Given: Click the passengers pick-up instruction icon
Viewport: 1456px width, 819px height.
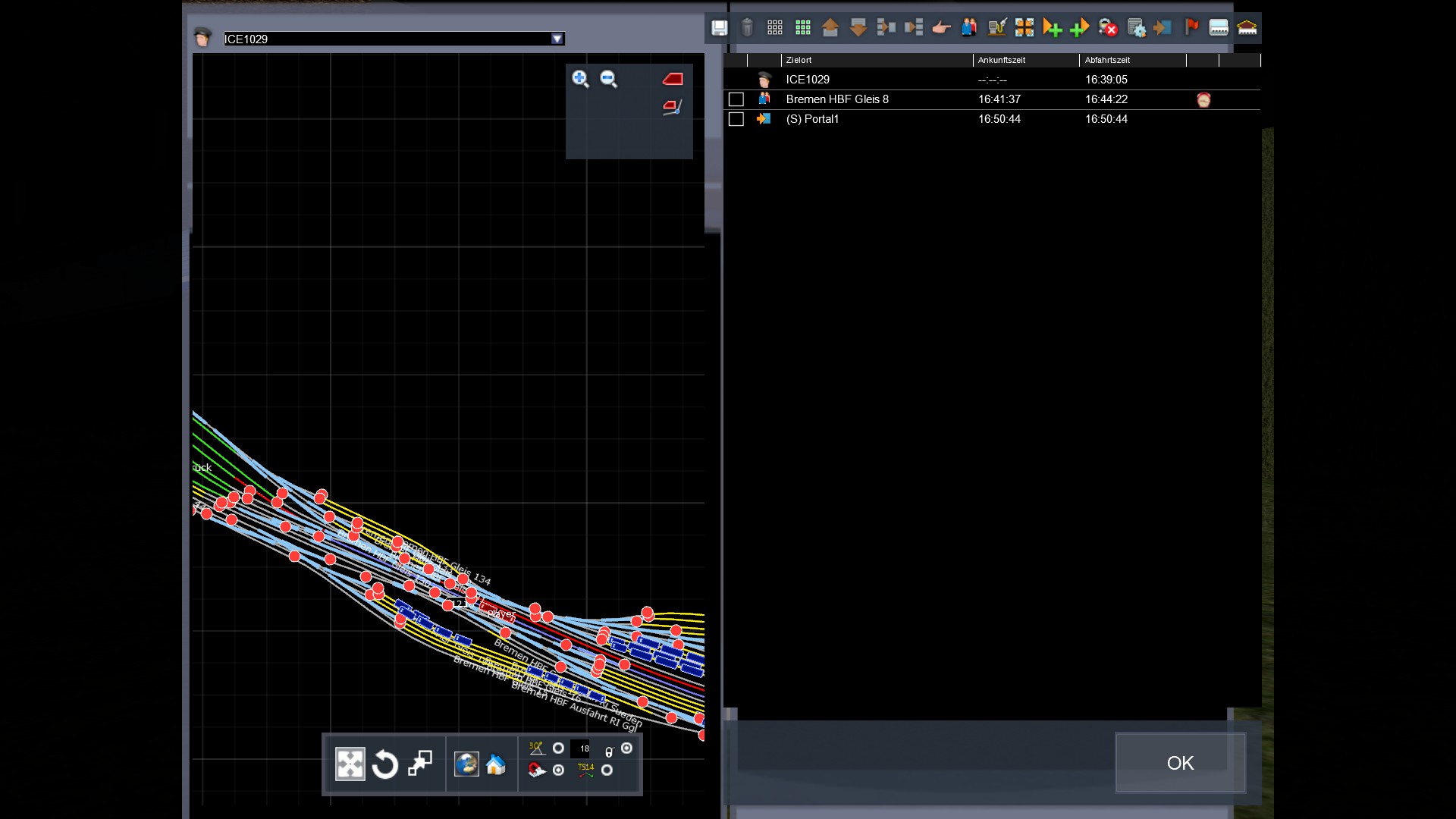Looking at the screenshot, I should [968, 28].
